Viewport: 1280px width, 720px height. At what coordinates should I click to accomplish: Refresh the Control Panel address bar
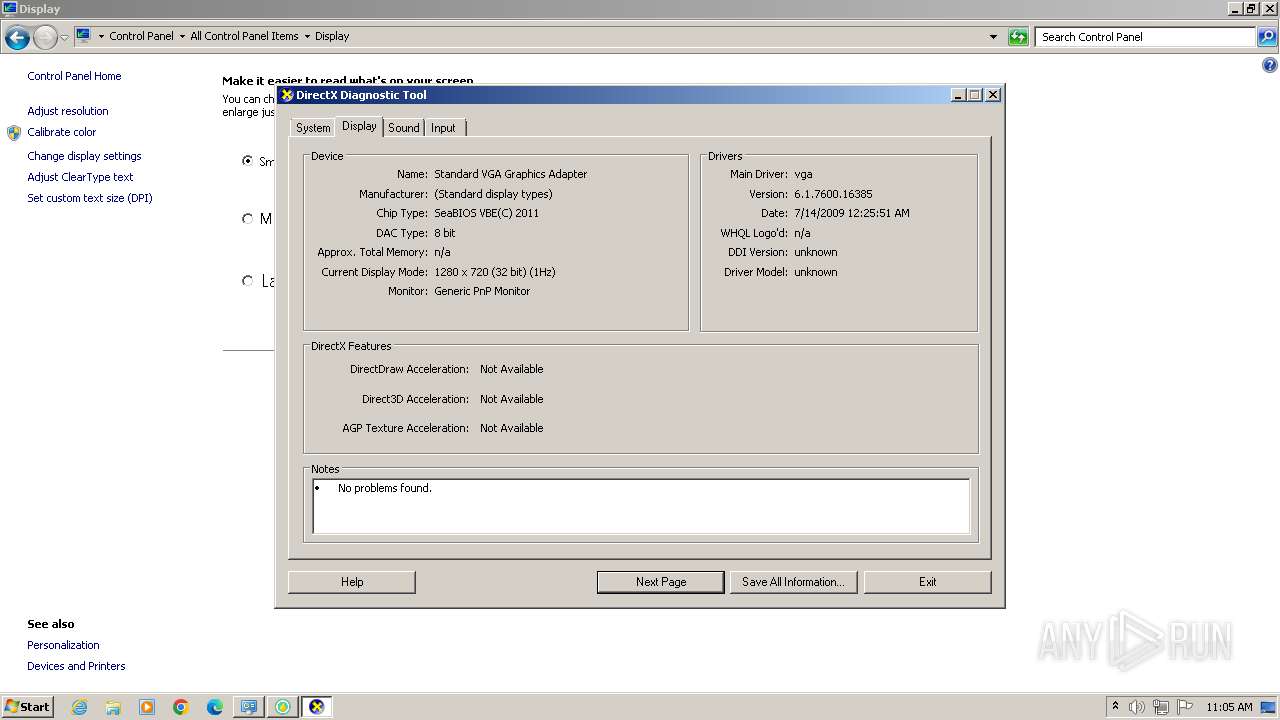point(1018,37)
